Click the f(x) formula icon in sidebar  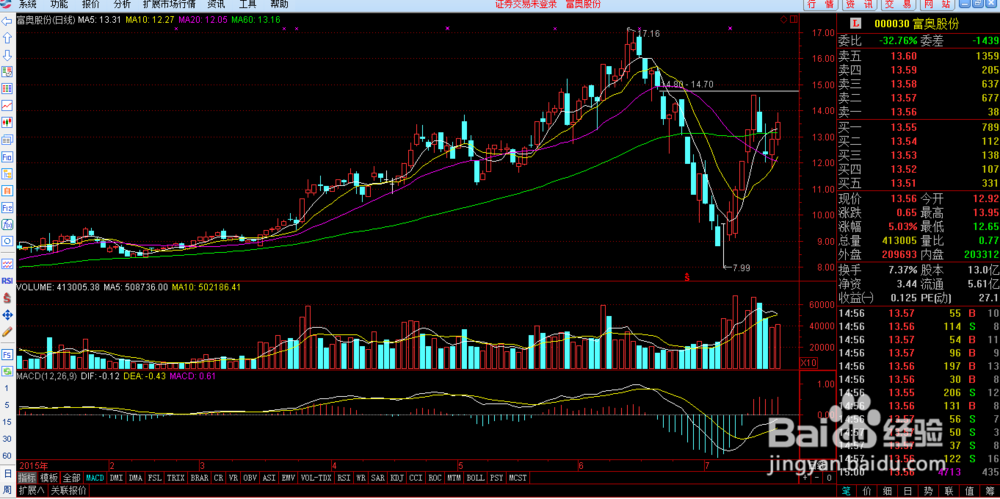point(7,224)
